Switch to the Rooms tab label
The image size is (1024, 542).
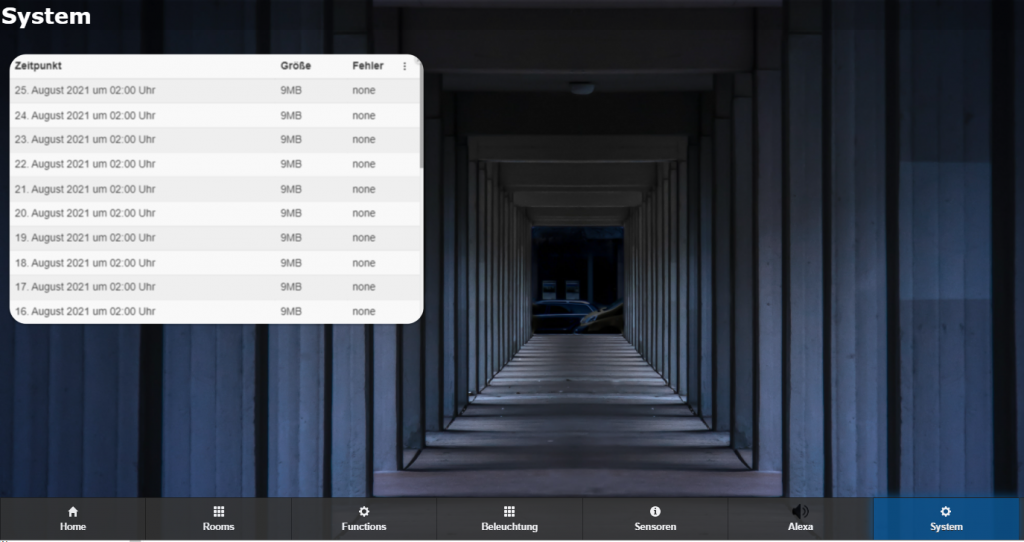[218, 527]
